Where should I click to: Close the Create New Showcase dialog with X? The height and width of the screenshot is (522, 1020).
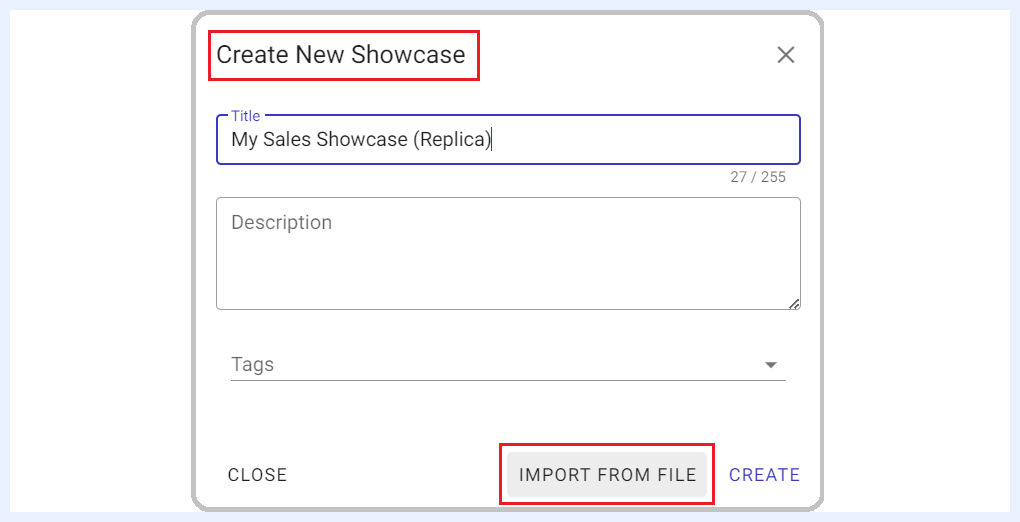pyautogui.click(x=786, y=55)
